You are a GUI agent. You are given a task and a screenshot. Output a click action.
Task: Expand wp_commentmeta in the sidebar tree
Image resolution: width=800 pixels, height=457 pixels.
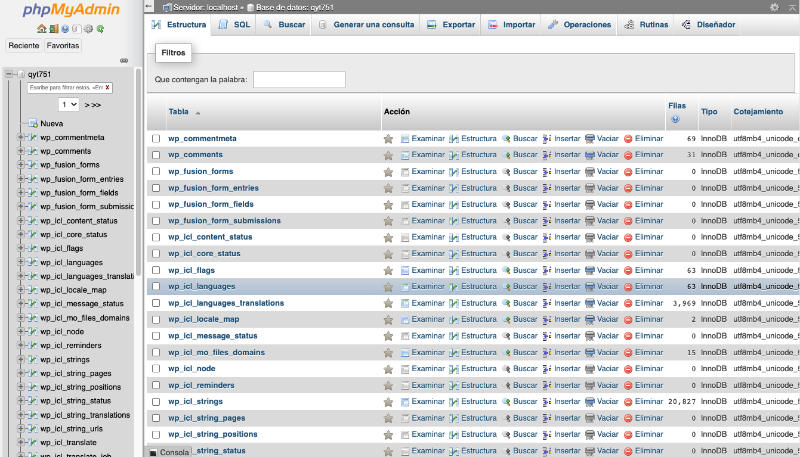click(21, 137)
